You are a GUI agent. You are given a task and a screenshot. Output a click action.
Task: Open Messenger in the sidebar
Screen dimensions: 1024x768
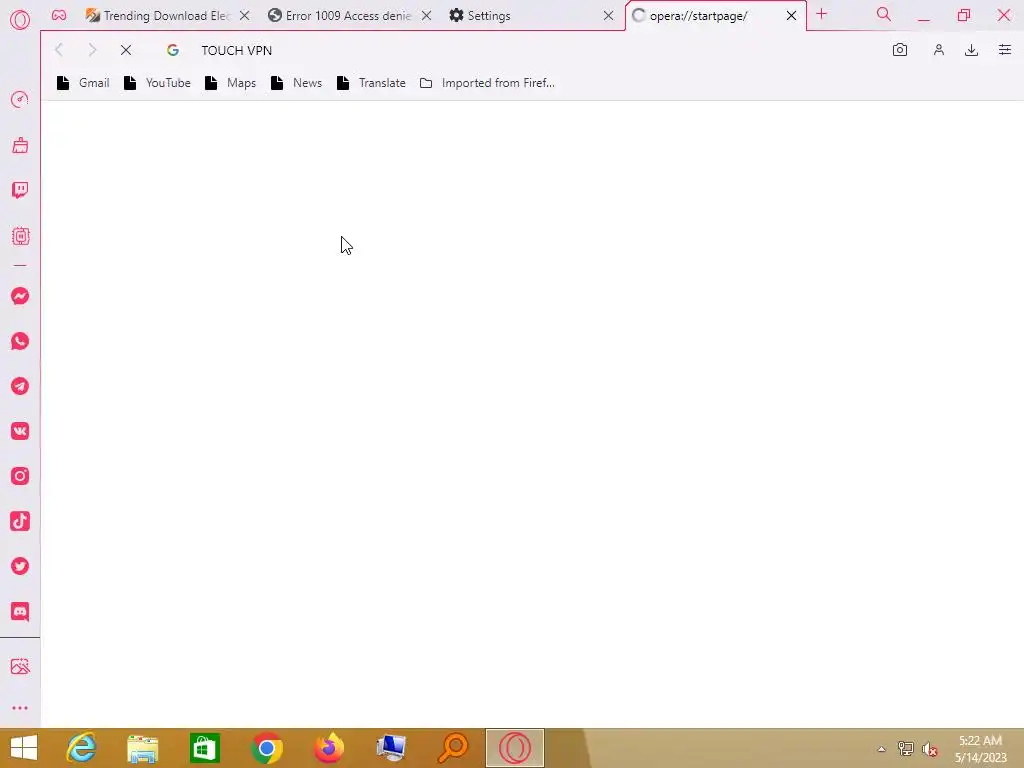click(x=20, y=296)
